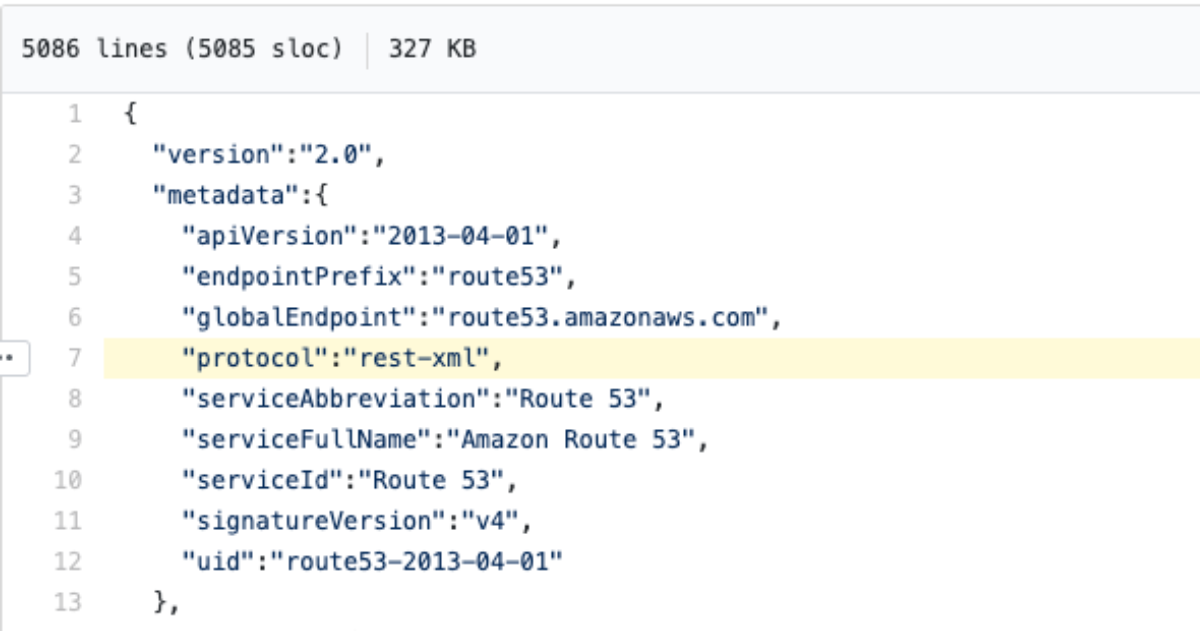
Task: Click line number 13
Action: coord(68,602)
